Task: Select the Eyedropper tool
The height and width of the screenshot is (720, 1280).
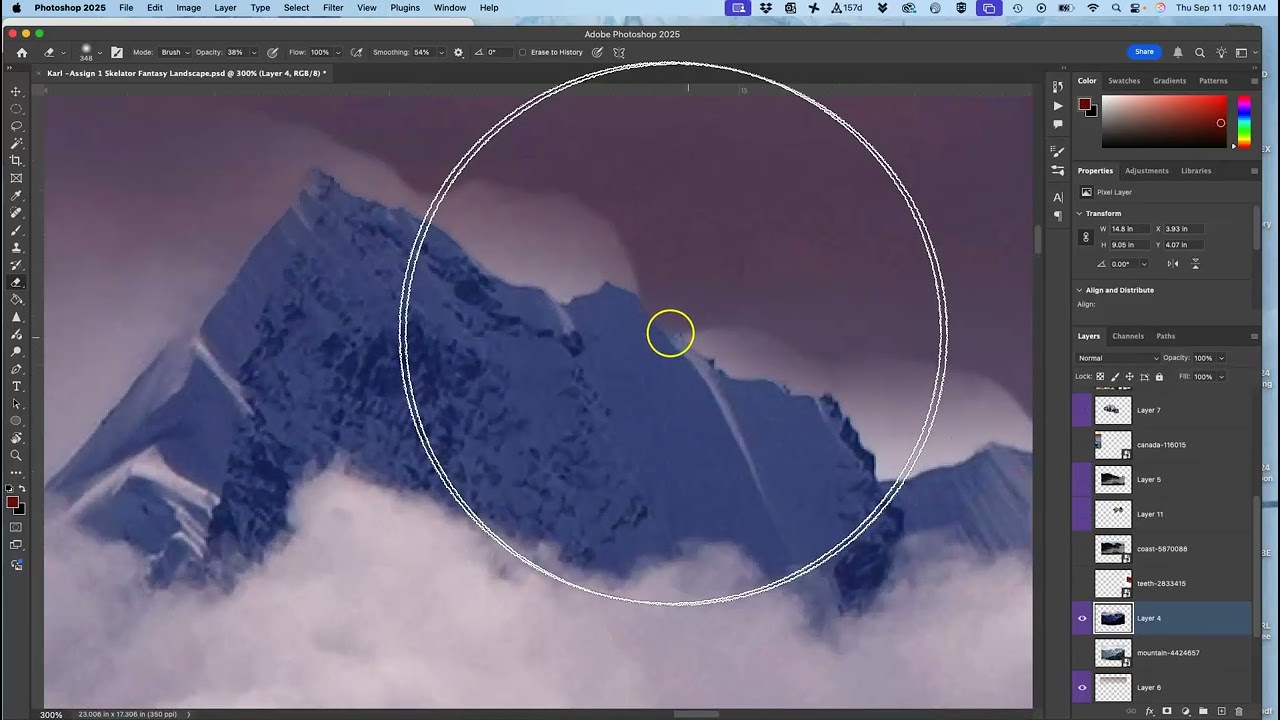Action: point(16,196)
